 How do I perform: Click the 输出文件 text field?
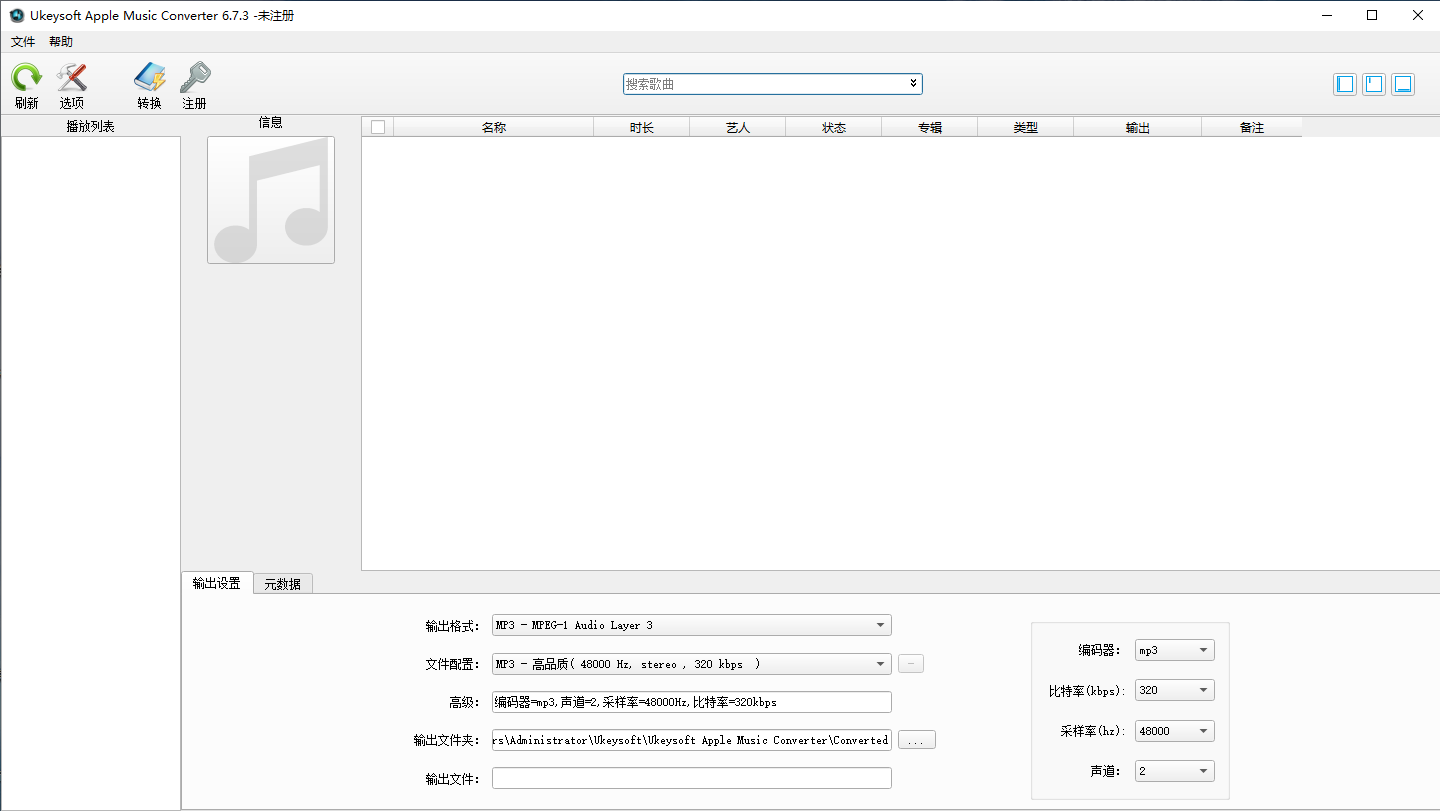pyautogui.click(x=691, y=778)
